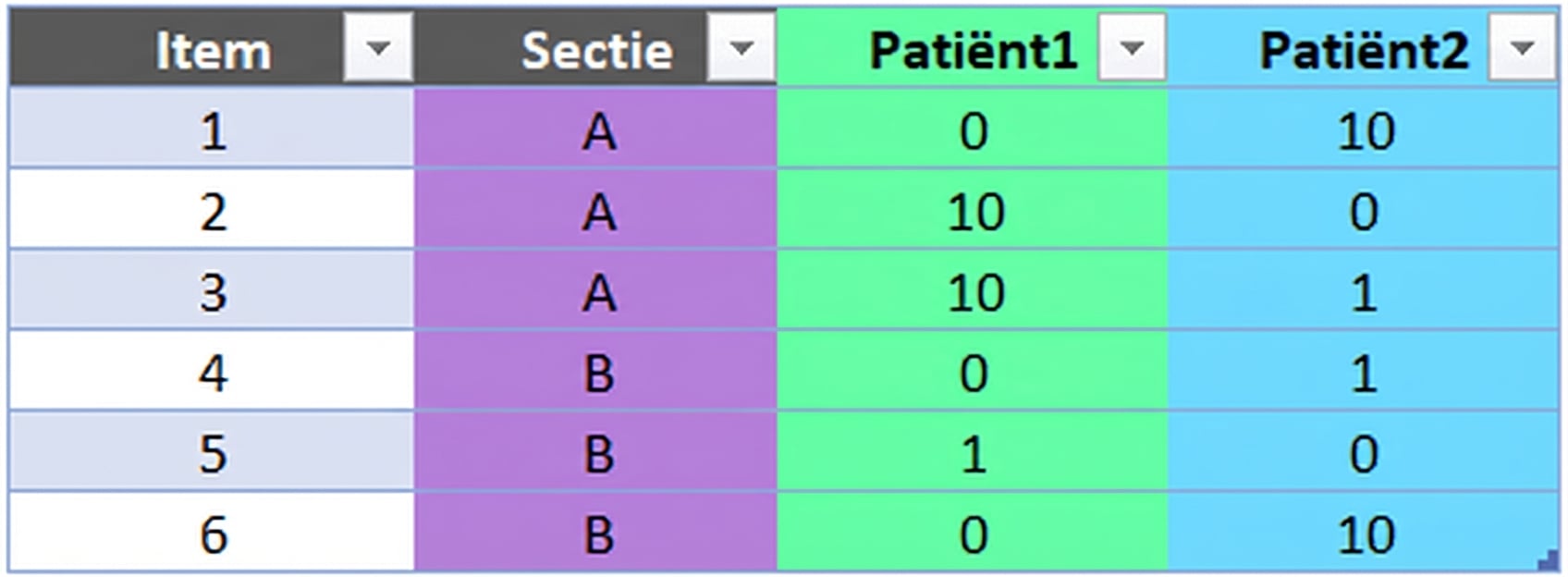Image resolution: width=1568 pixels, height=577 pixels.
Task: Click the Sectie column header
Action: (x=596, y=51)
